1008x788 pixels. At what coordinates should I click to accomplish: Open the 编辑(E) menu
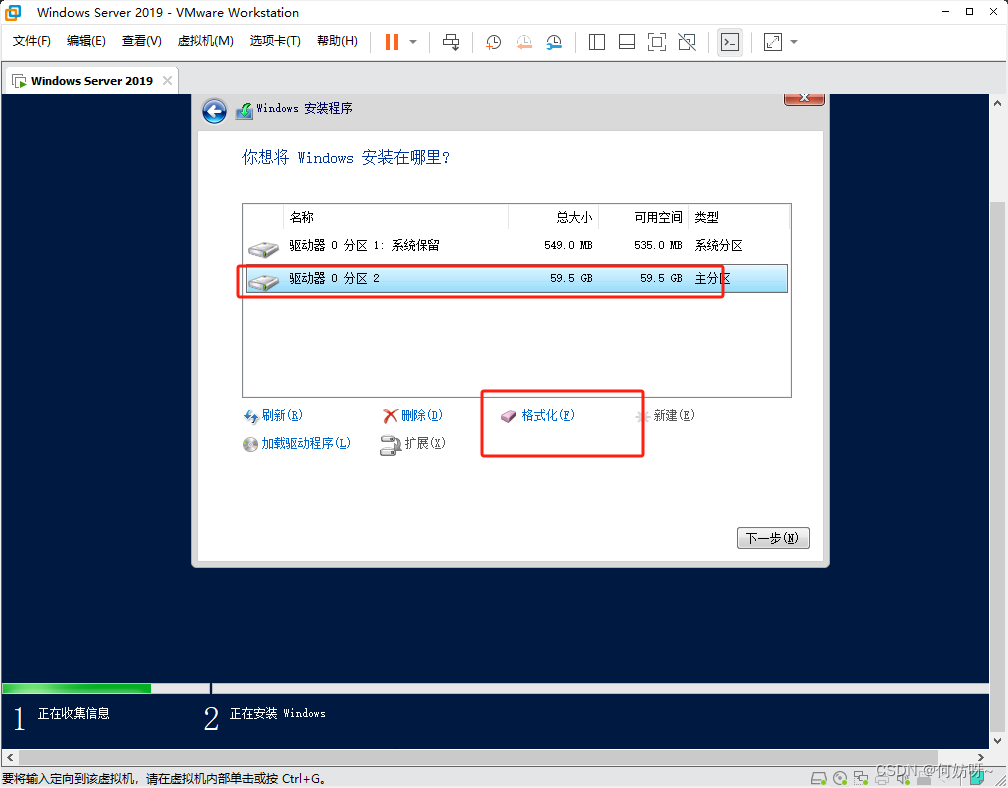click(x=86, y=41)
